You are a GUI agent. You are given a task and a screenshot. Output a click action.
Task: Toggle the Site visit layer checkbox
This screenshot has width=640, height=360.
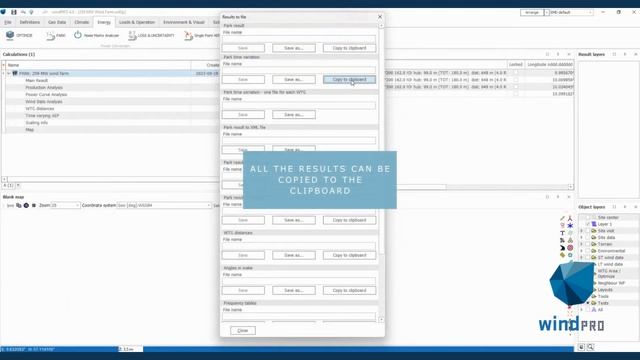click(x=588, y=231)
